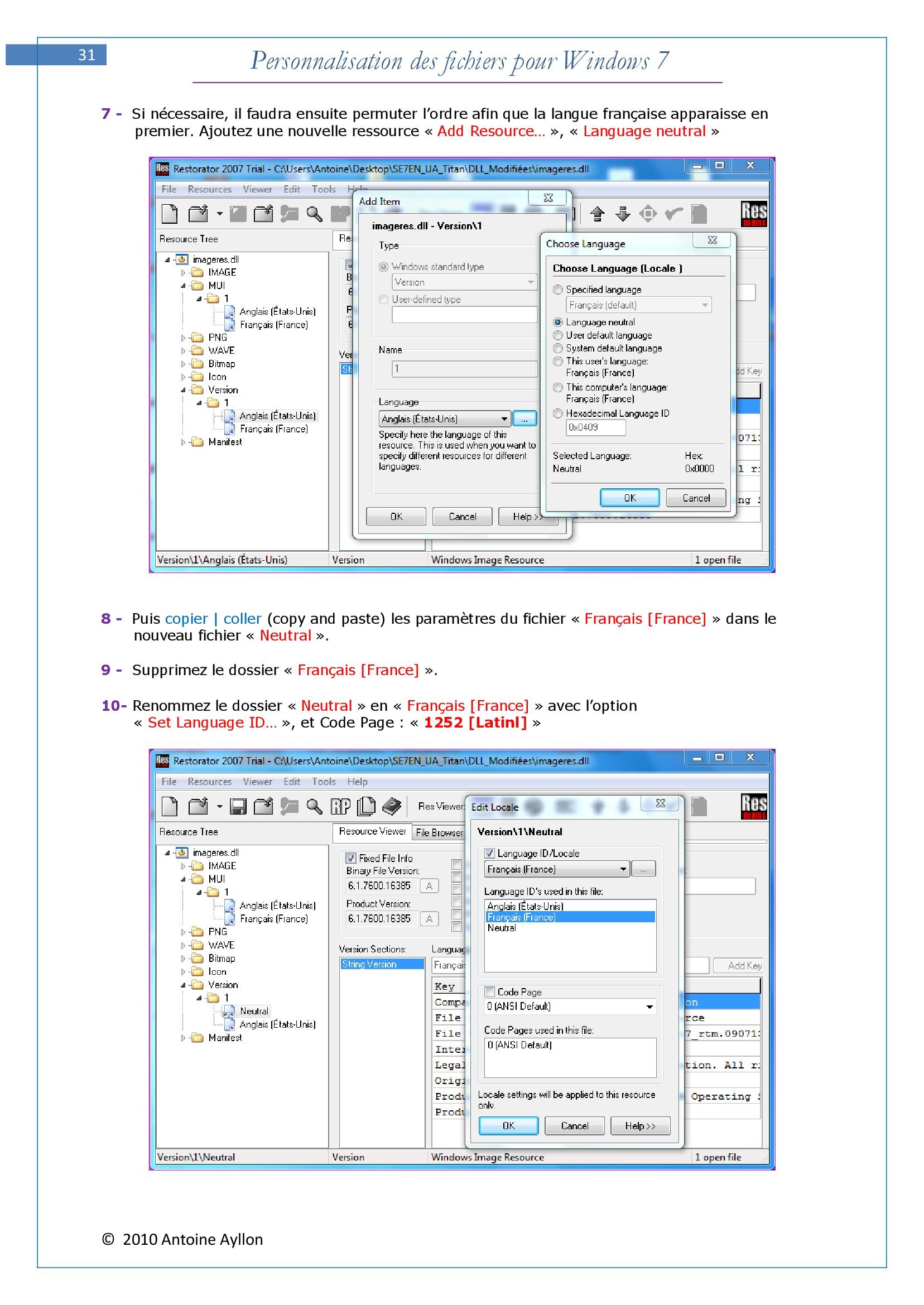Click imageres.dll root icon in Edit Locale window tree
924x1305 pixels.
[181, 852]
